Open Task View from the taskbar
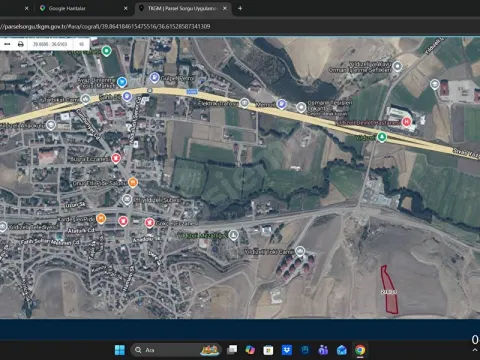This screenshot has width=480, height=360. click(x=232, y=350)
